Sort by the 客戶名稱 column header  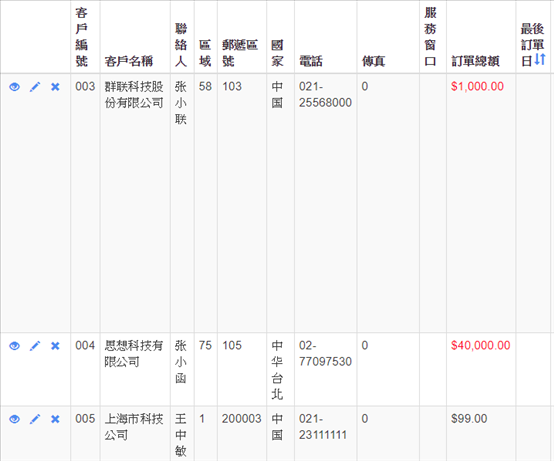(129, 61)
